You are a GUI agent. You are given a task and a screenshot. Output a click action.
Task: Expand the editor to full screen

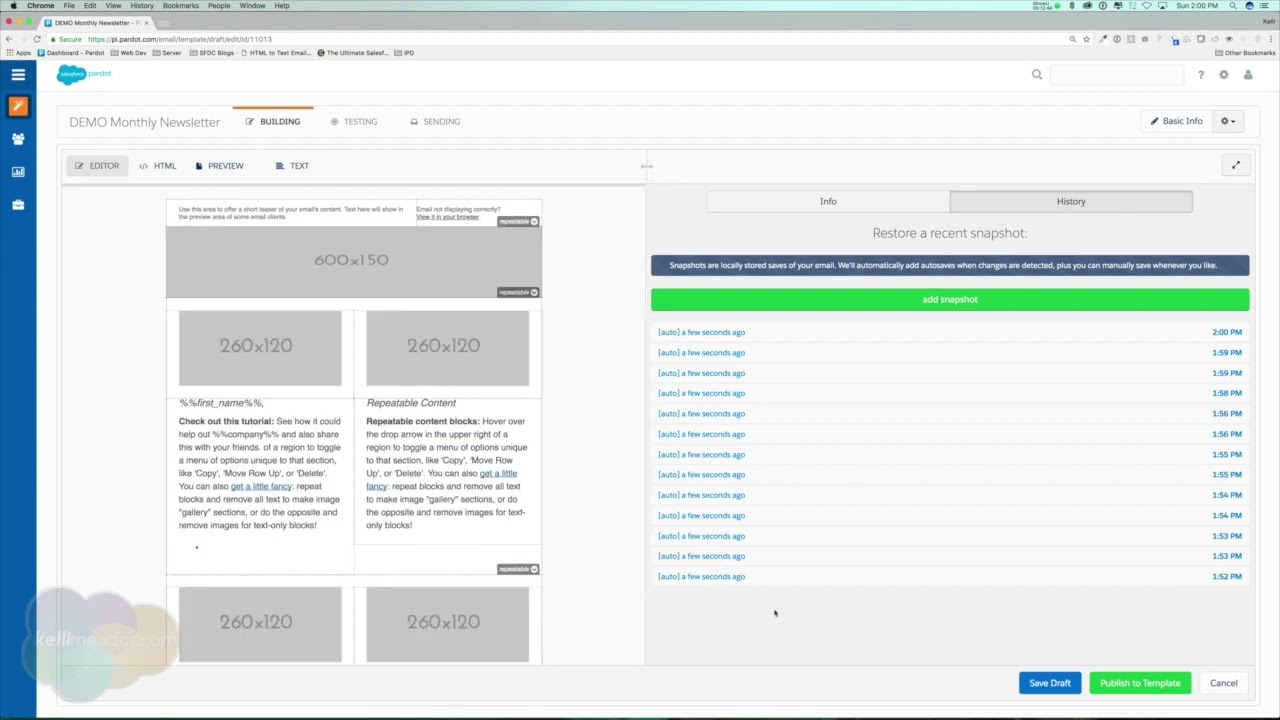(x=1235, y=166)
